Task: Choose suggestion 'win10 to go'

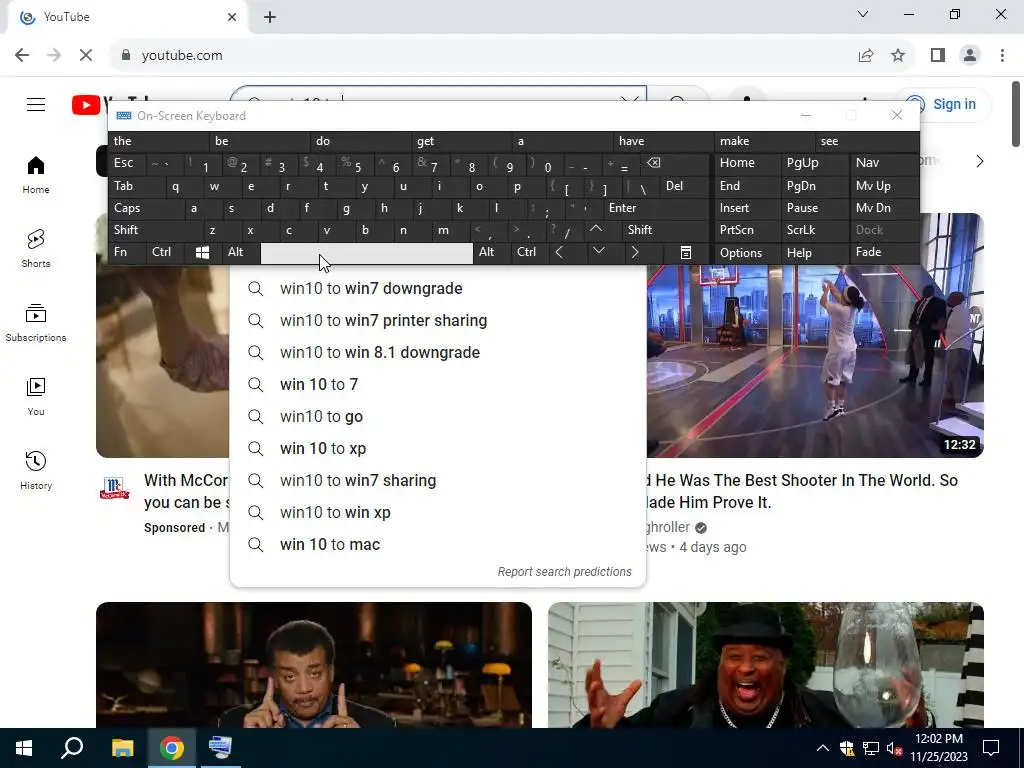Action: [x=438, y=417]
